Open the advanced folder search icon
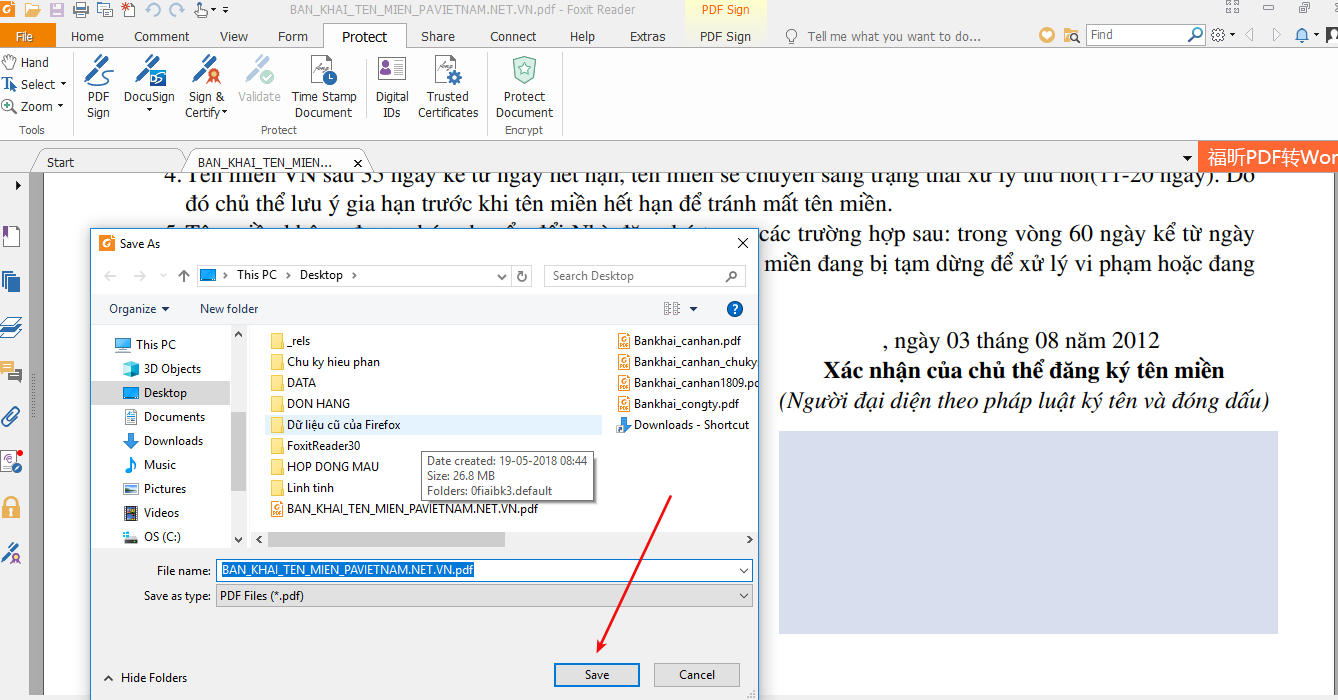The height and width of the screenshot is (700, 1338). [1071, 35]
